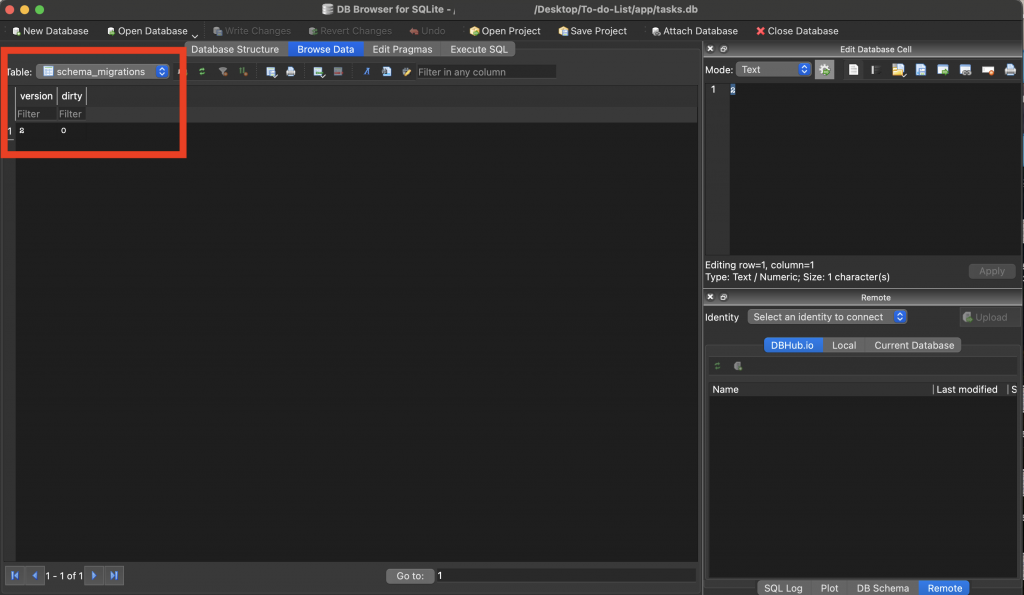Switch to the Local tab in Remote
This screenshot has width=1024, height=595.
[844, 345]
